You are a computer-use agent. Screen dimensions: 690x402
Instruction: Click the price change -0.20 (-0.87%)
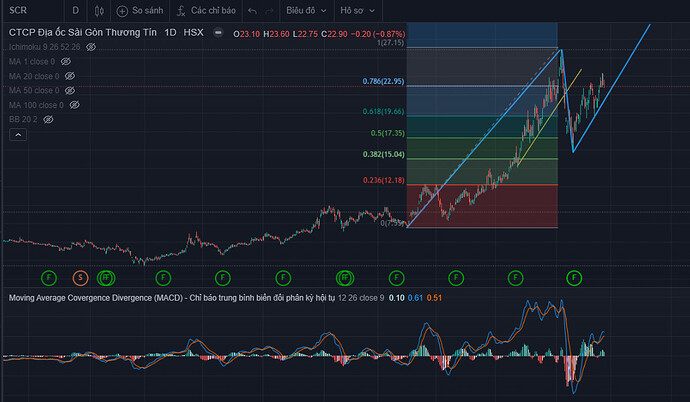click(378, 34)
